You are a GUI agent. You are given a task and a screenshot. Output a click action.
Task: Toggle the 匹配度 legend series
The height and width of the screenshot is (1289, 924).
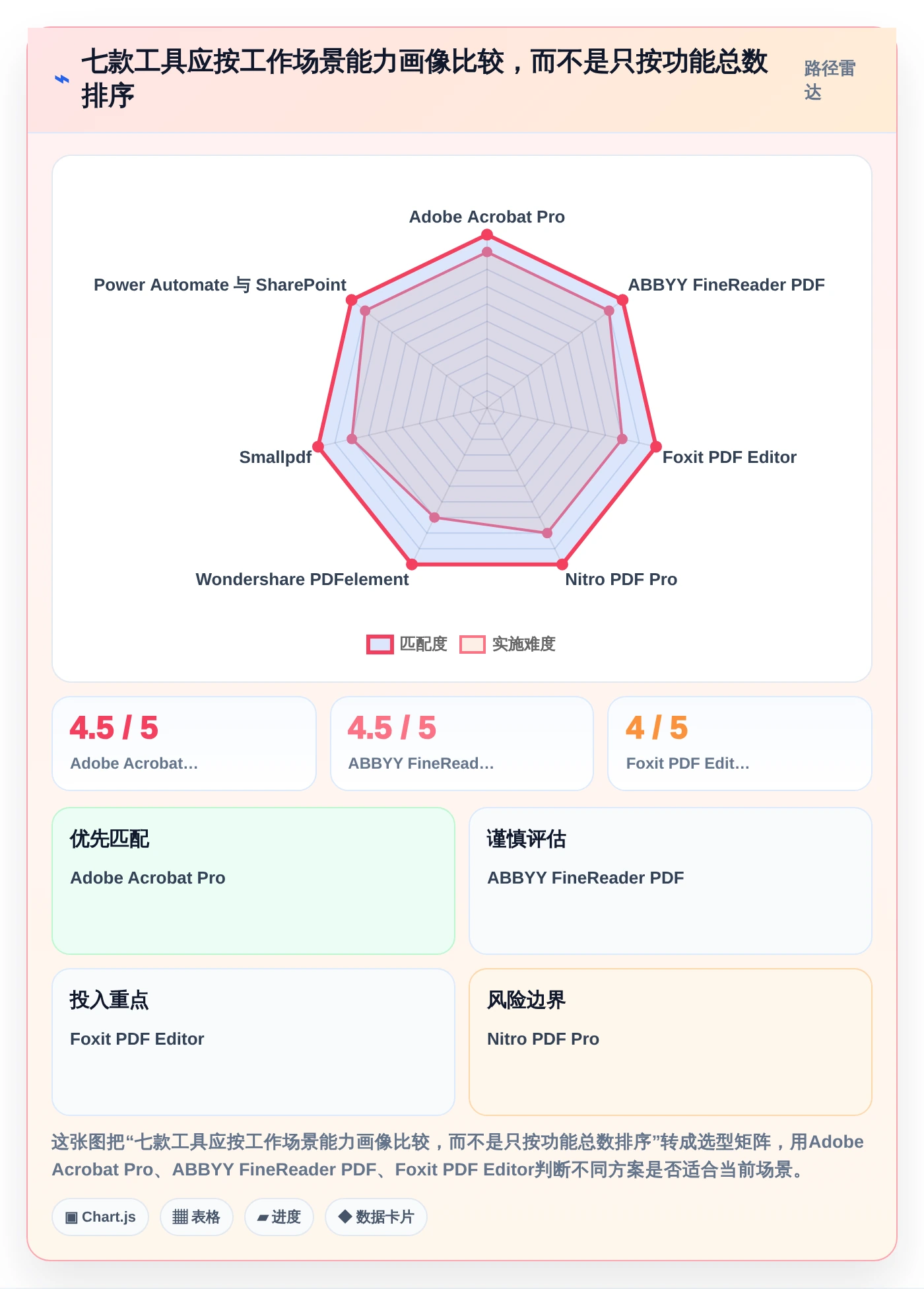(x=407, y=644)
